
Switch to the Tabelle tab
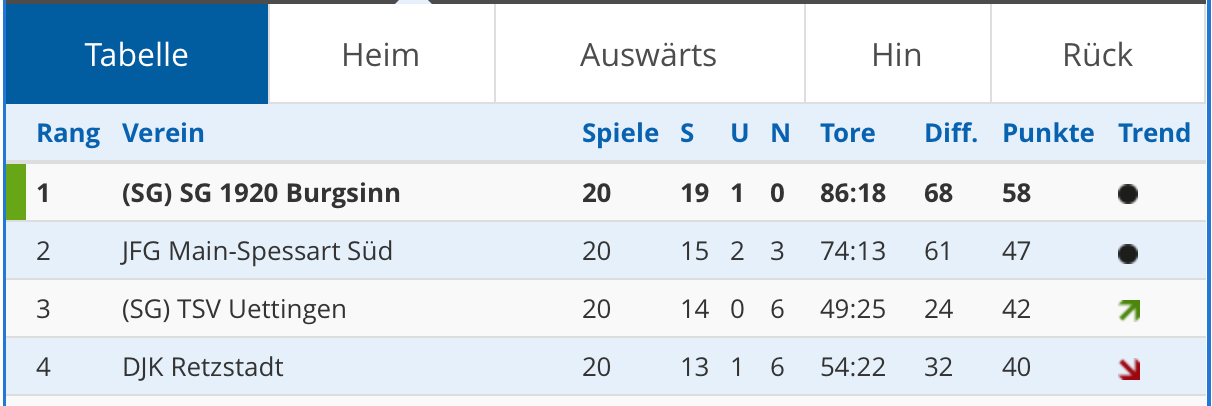click(137, 54)
